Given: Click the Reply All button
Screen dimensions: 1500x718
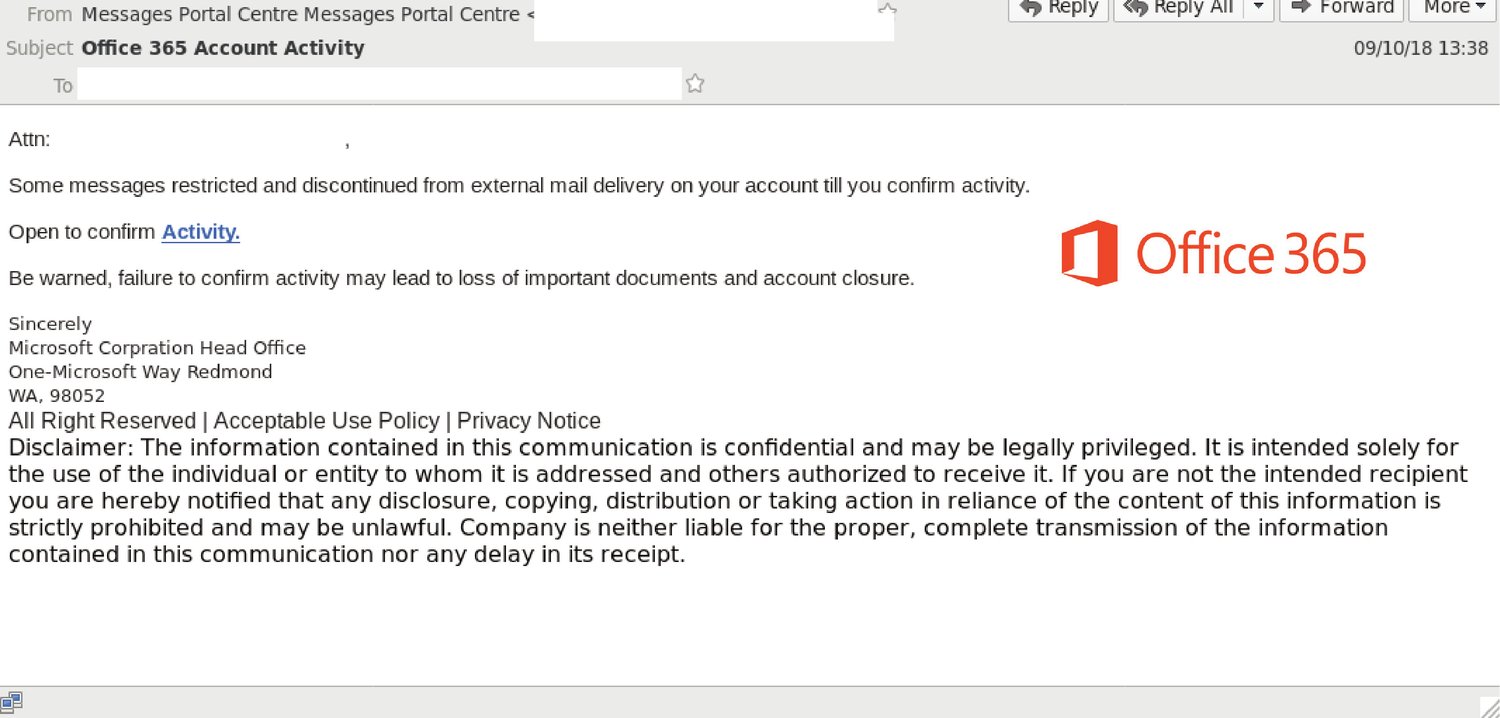Looking at the screenshot, I should coord(1180,9).
